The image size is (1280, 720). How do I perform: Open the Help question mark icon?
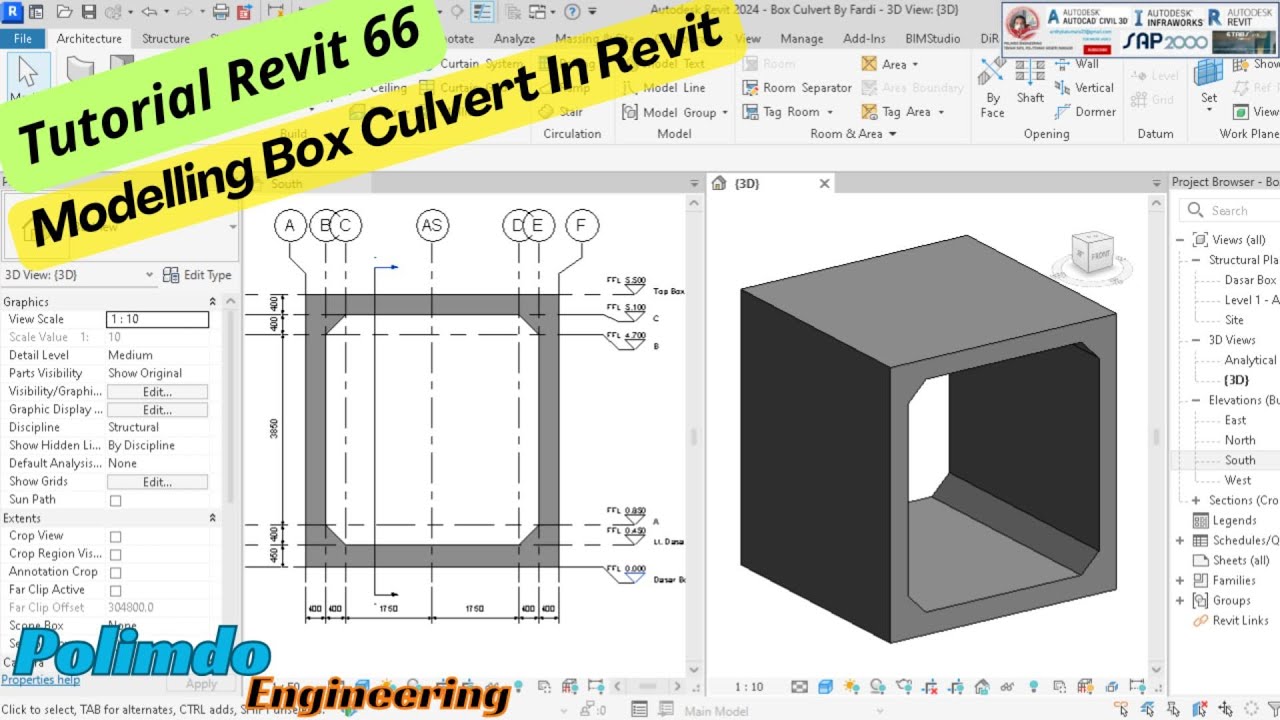point(572,12)
